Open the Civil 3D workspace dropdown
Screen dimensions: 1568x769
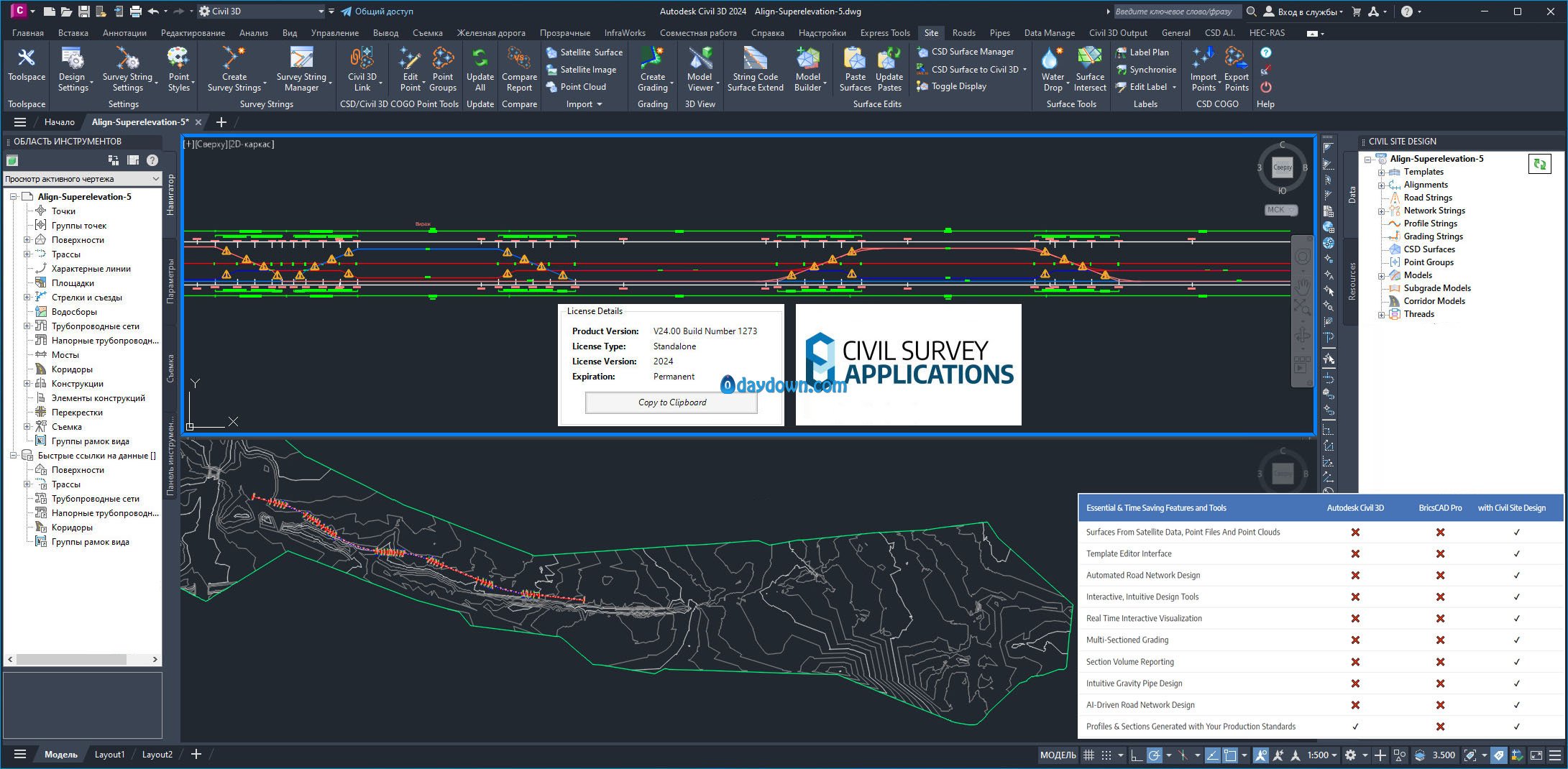point(262,11)
